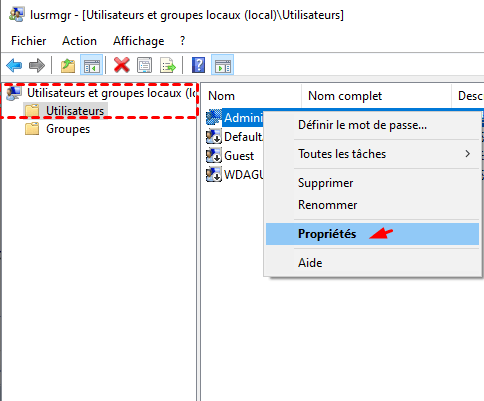Click the grey Forward arrow icon
Screen dimensions: 484x401
coord(37,65)
